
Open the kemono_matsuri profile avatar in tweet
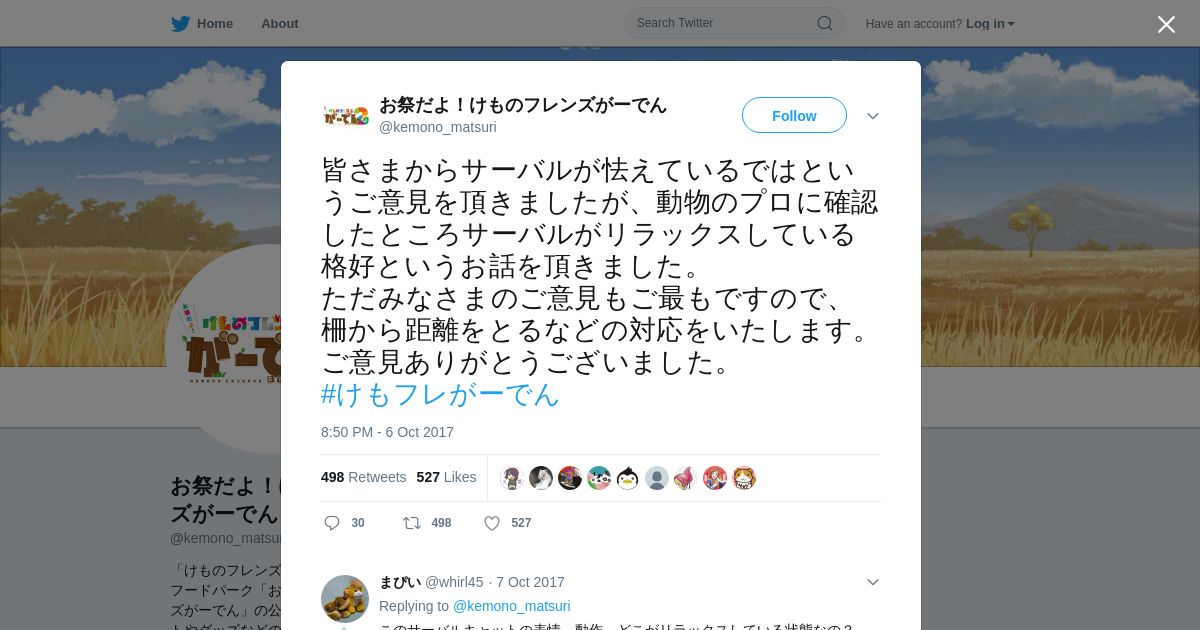coord(345,116)
